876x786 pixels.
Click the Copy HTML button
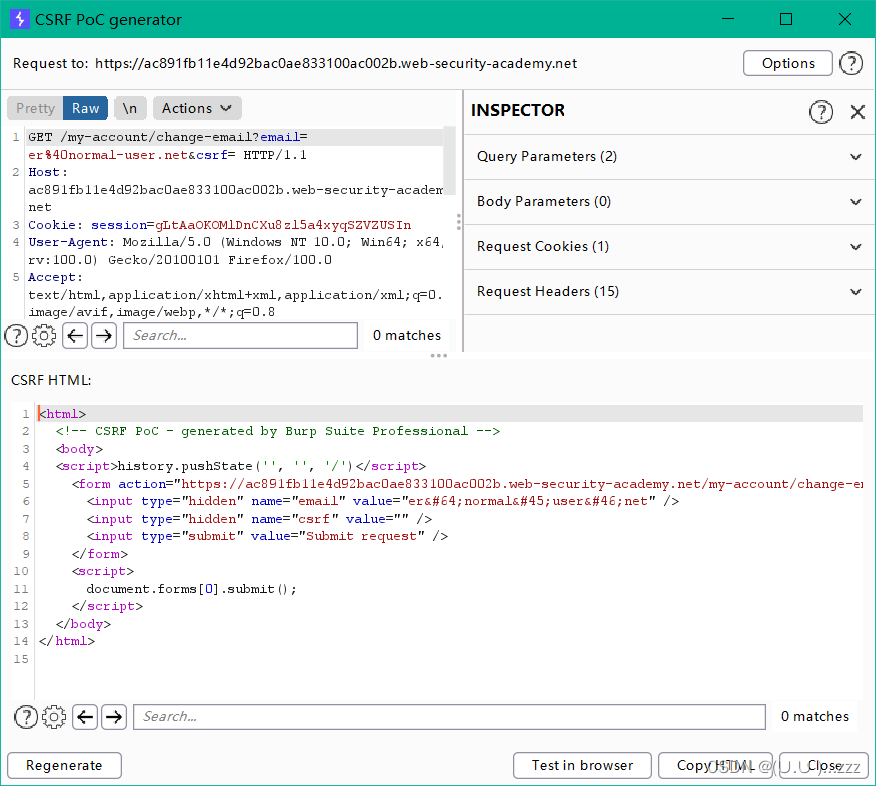pos(716,765)
